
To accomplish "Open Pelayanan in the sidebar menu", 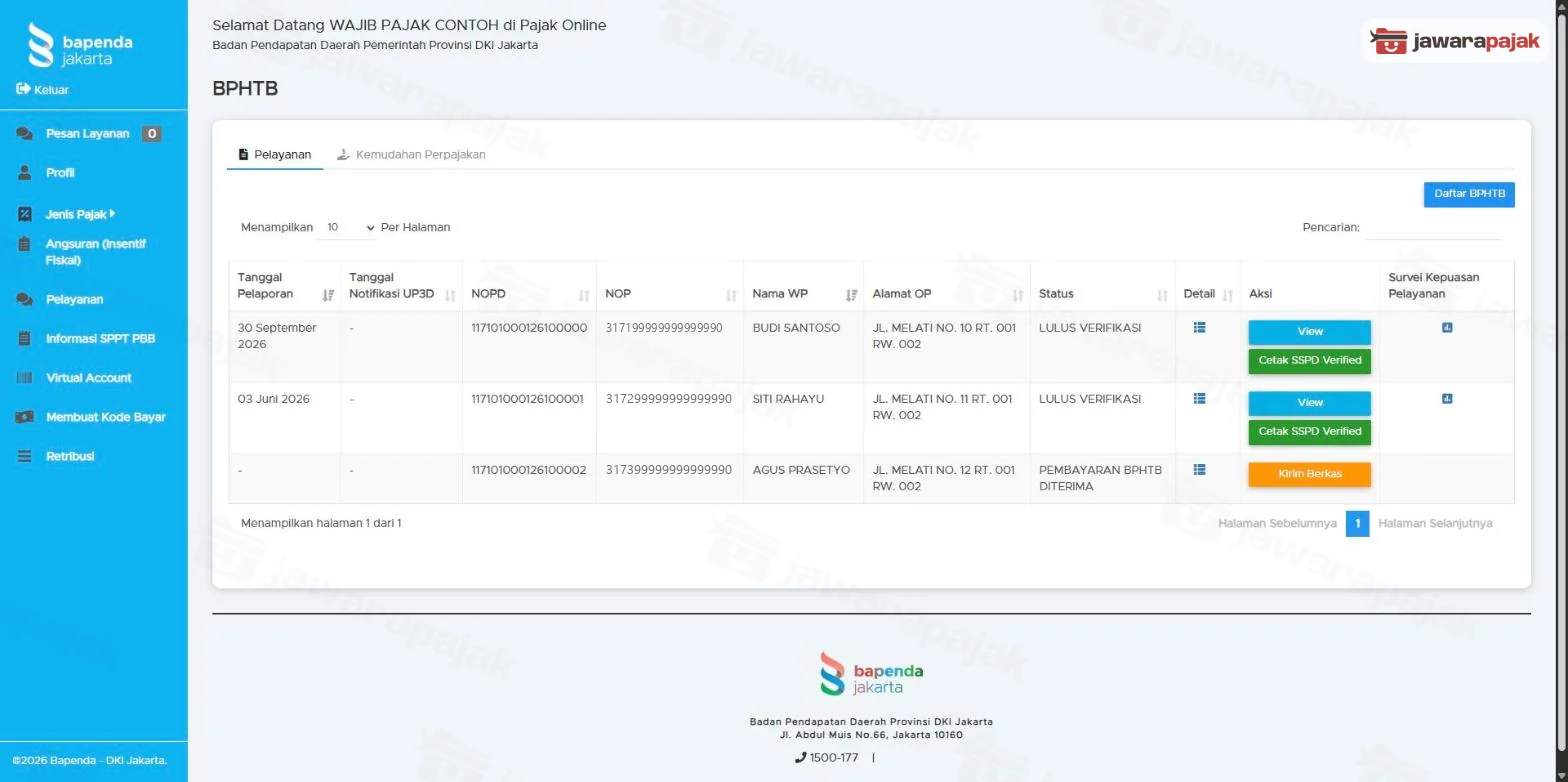I will (x=74, y=299).
